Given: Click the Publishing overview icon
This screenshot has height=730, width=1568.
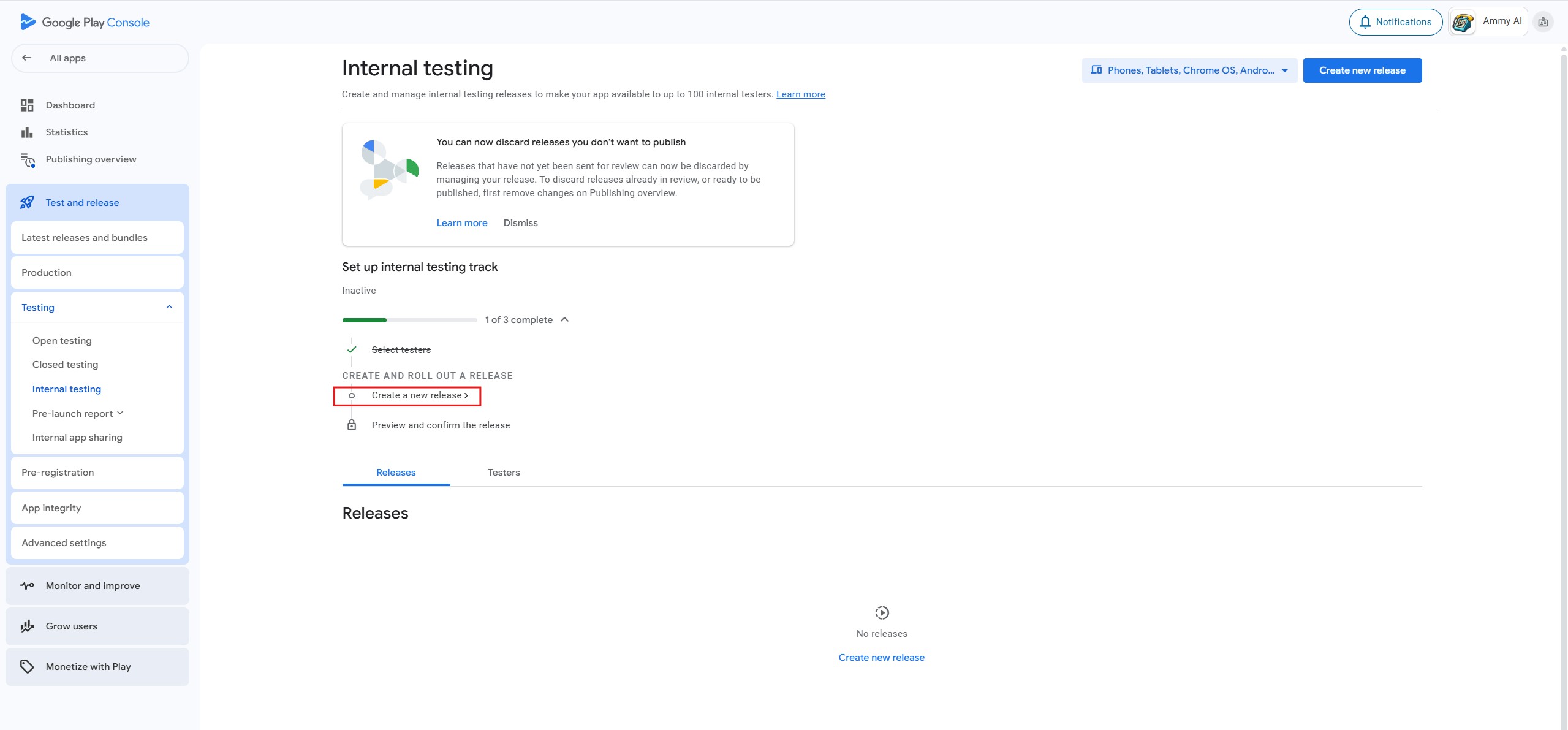Looking at the screenshot, I should [28, 160].
